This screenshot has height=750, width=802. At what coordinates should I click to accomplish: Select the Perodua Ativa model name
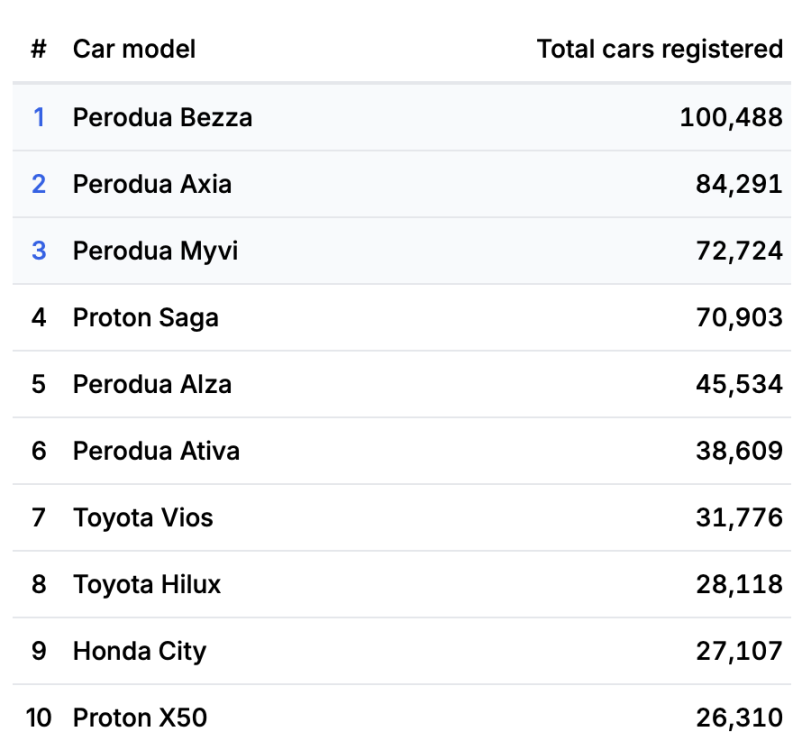point(156,451)
